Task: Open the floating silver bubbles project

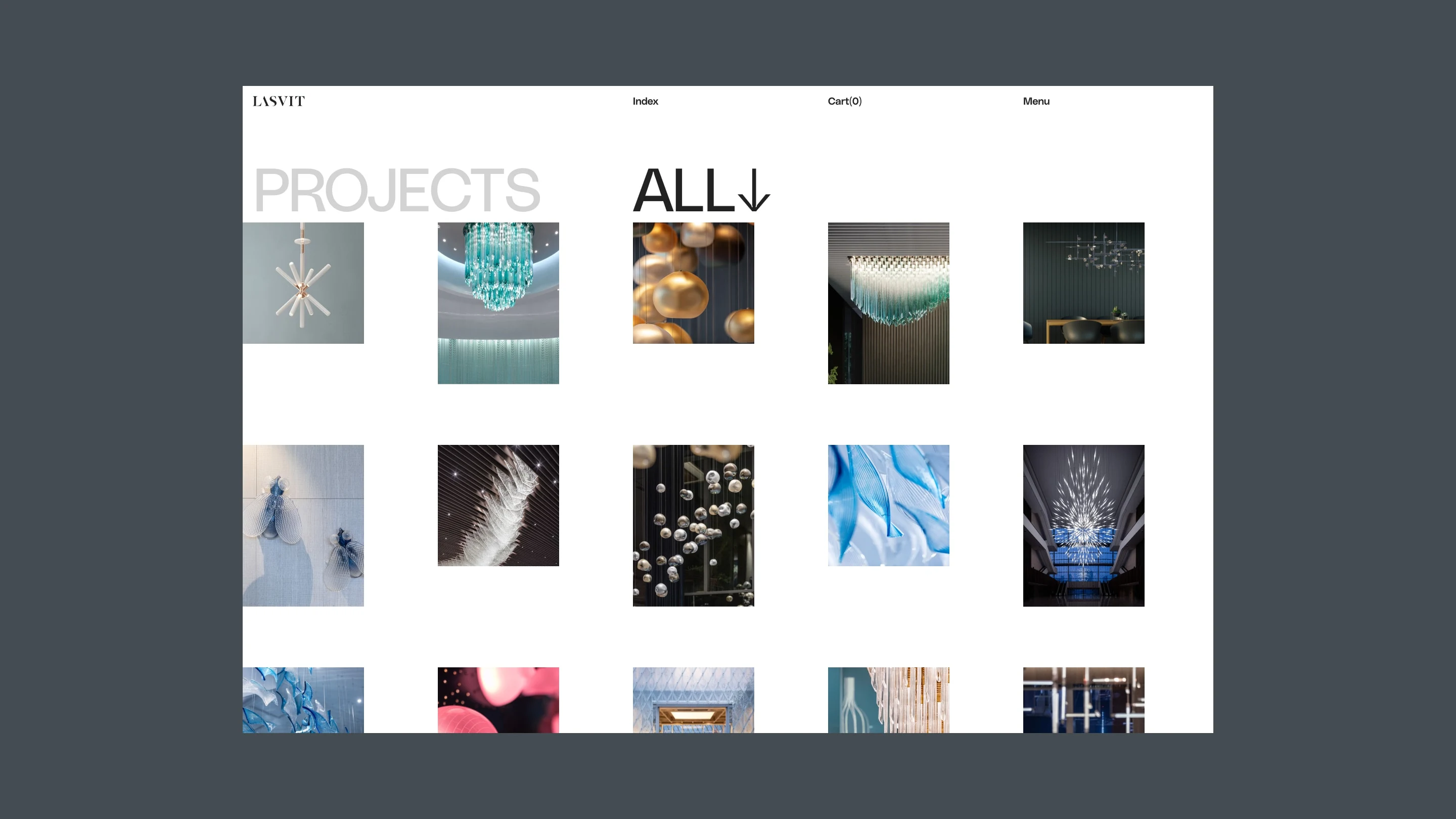Action: pos(693,525)
